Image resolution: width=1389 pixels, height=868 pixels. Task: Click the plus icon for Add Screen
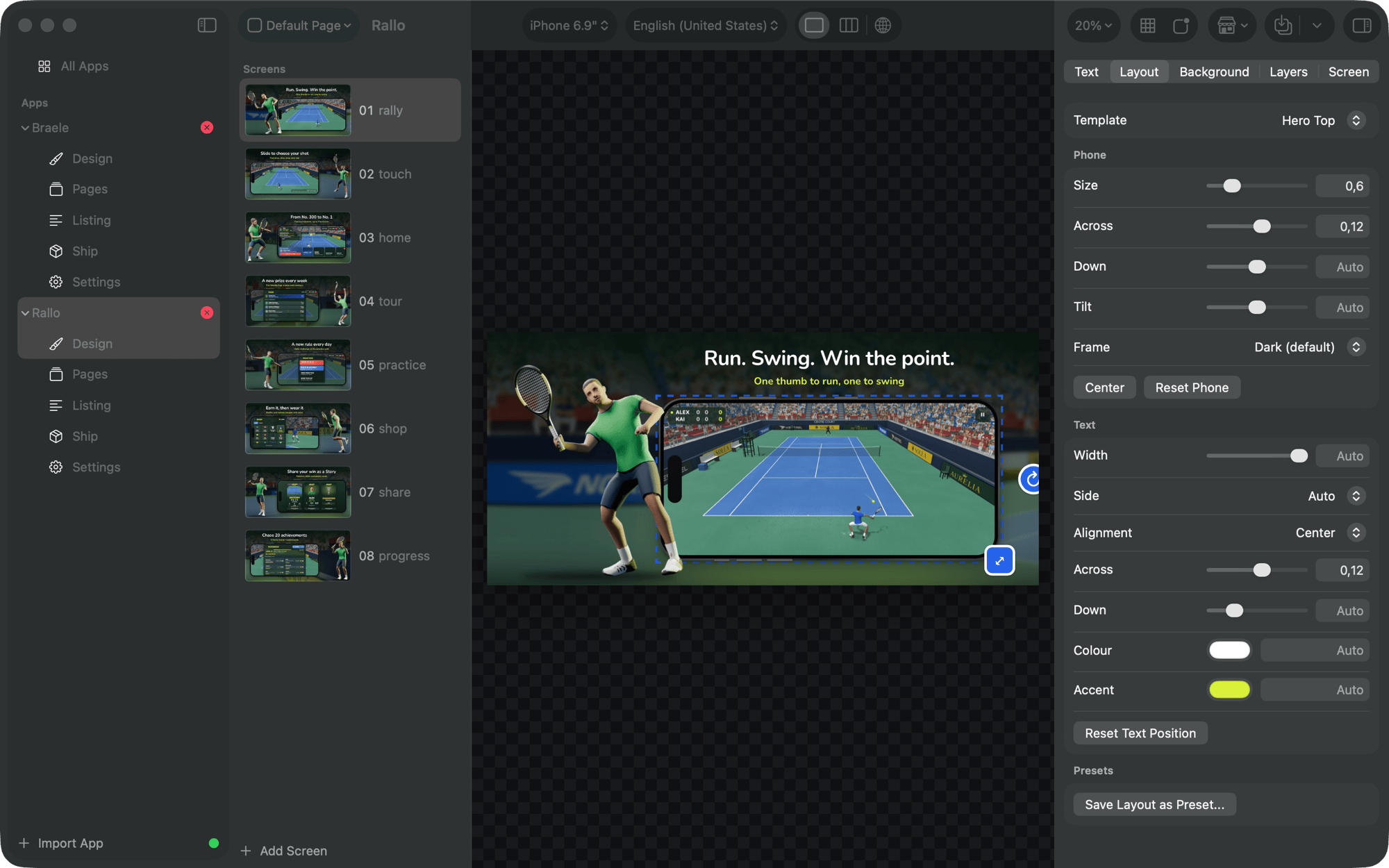(246, 851)
